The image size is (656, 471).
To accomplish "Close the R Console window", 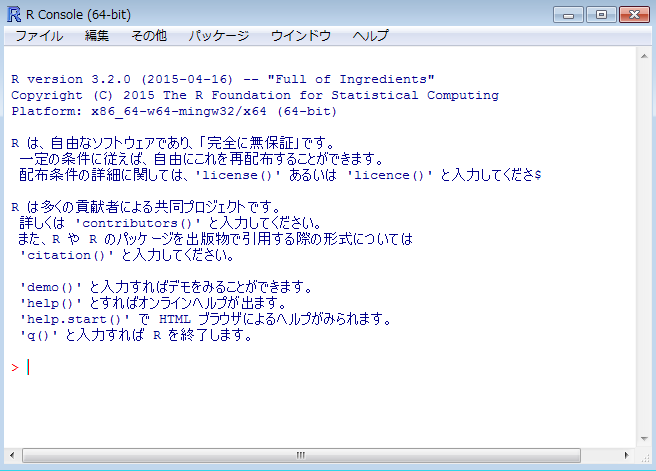I will (634, 15).
